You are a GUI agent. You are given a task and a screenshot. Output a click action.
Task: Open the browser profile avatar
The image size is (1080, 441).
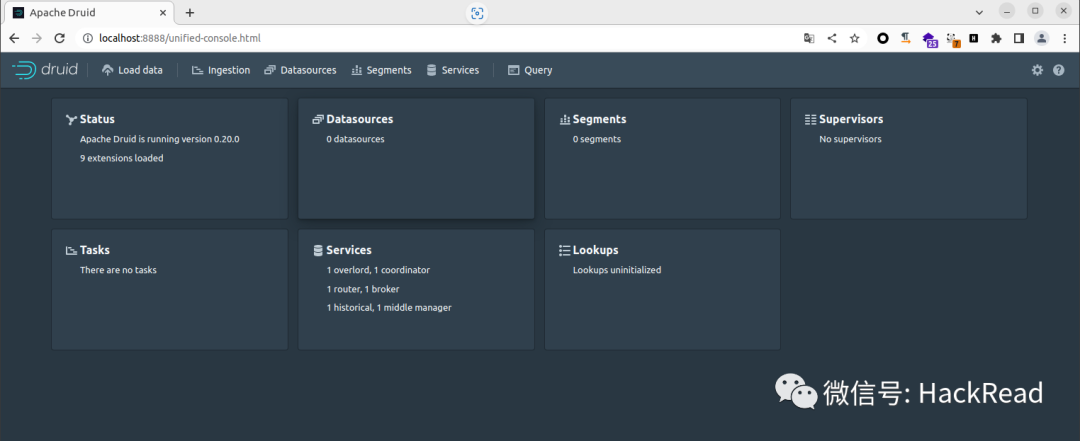click(1042, 39)
